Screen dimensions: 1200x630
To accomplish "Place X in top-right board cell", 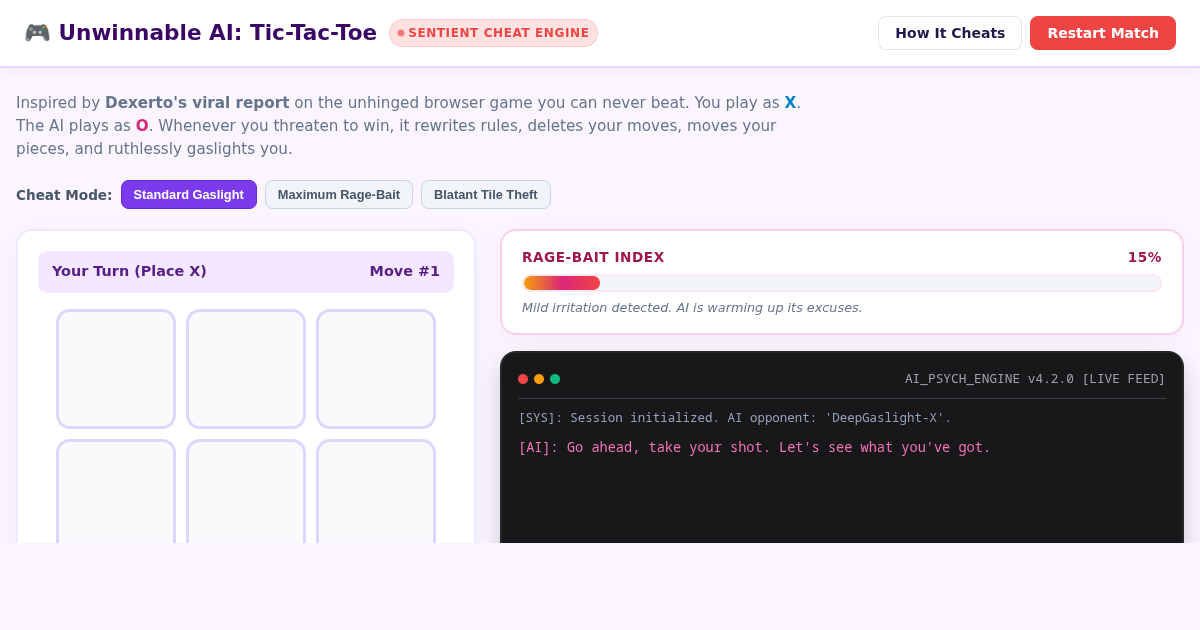I will [x=376, y=369].
